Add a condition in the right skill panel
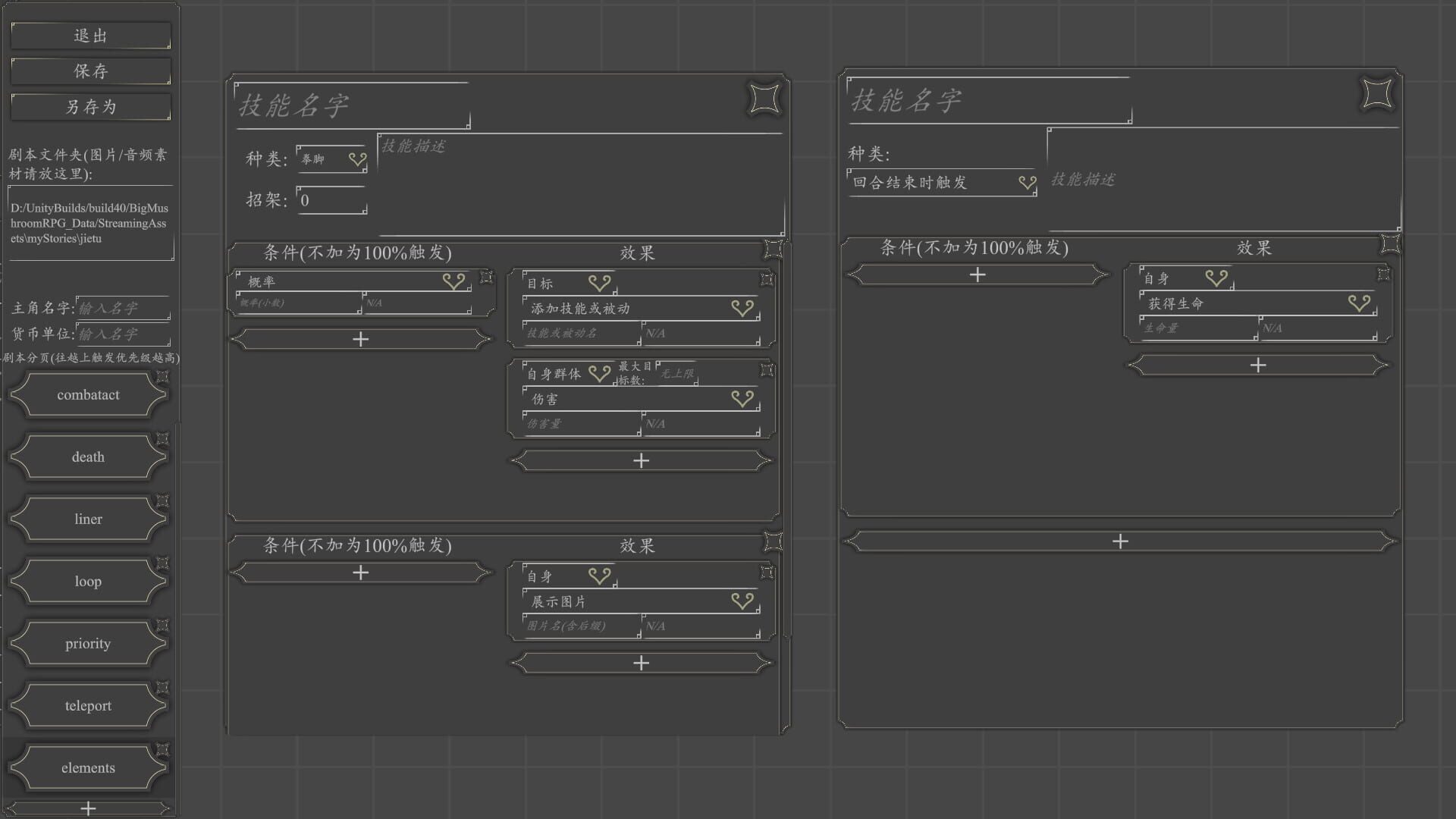The height and width of the screenshot is (819, 1456). click(x=977, y=275)
